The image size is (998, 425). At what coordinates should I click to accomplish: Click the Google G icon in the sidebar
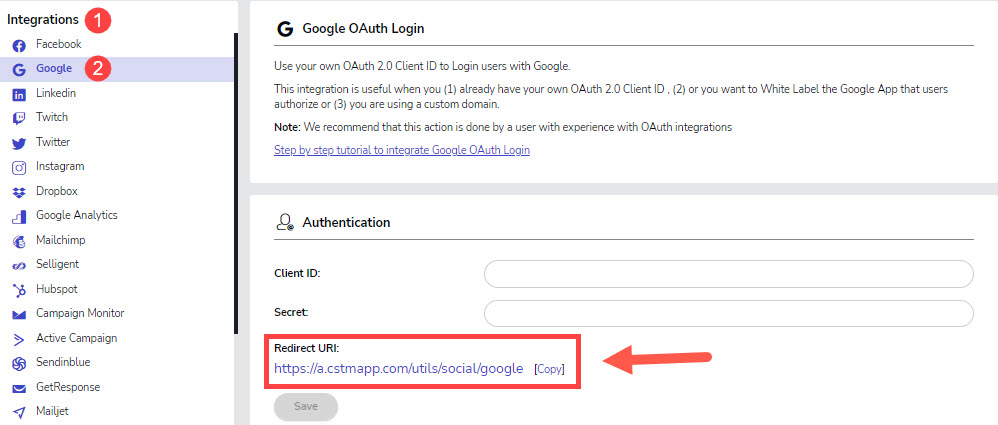pos(19,70)
